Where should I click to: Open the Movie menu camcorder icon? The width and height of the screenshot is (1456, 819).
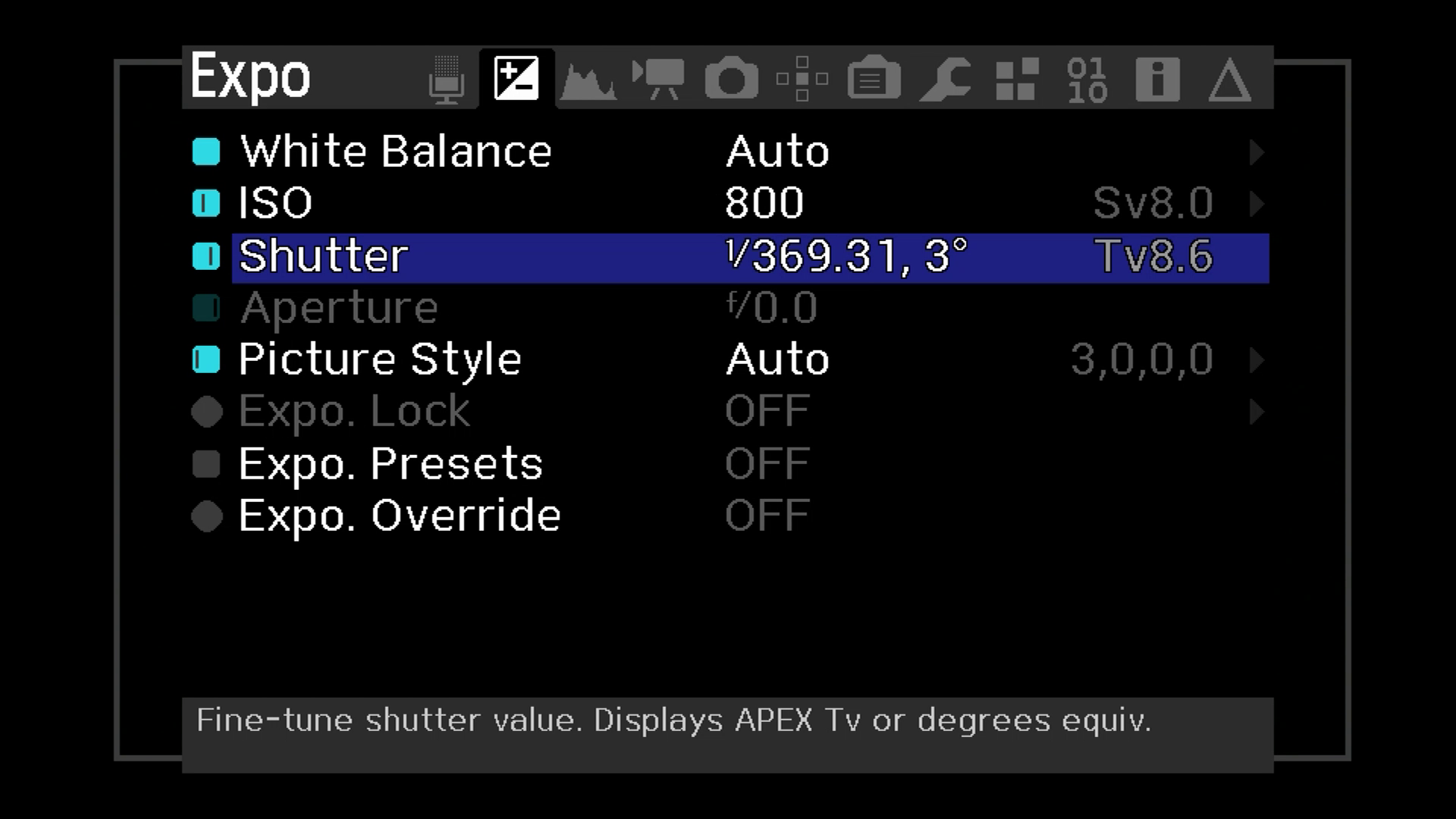point(658,79)
